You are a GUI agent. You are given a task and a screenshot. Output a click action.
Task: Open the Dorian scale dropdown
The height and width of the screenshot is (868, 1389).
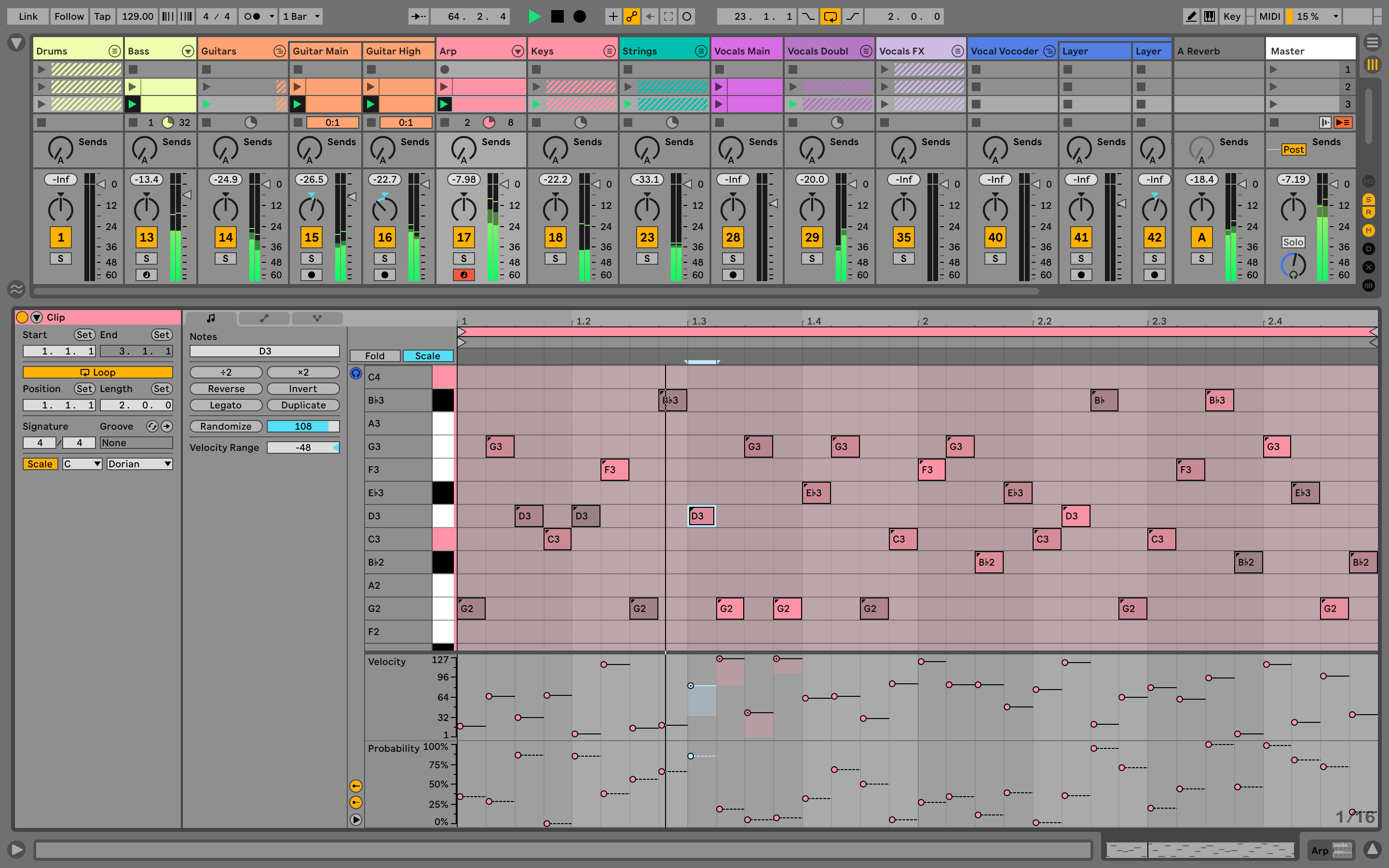pyautogui.click(x=139, y=463)
